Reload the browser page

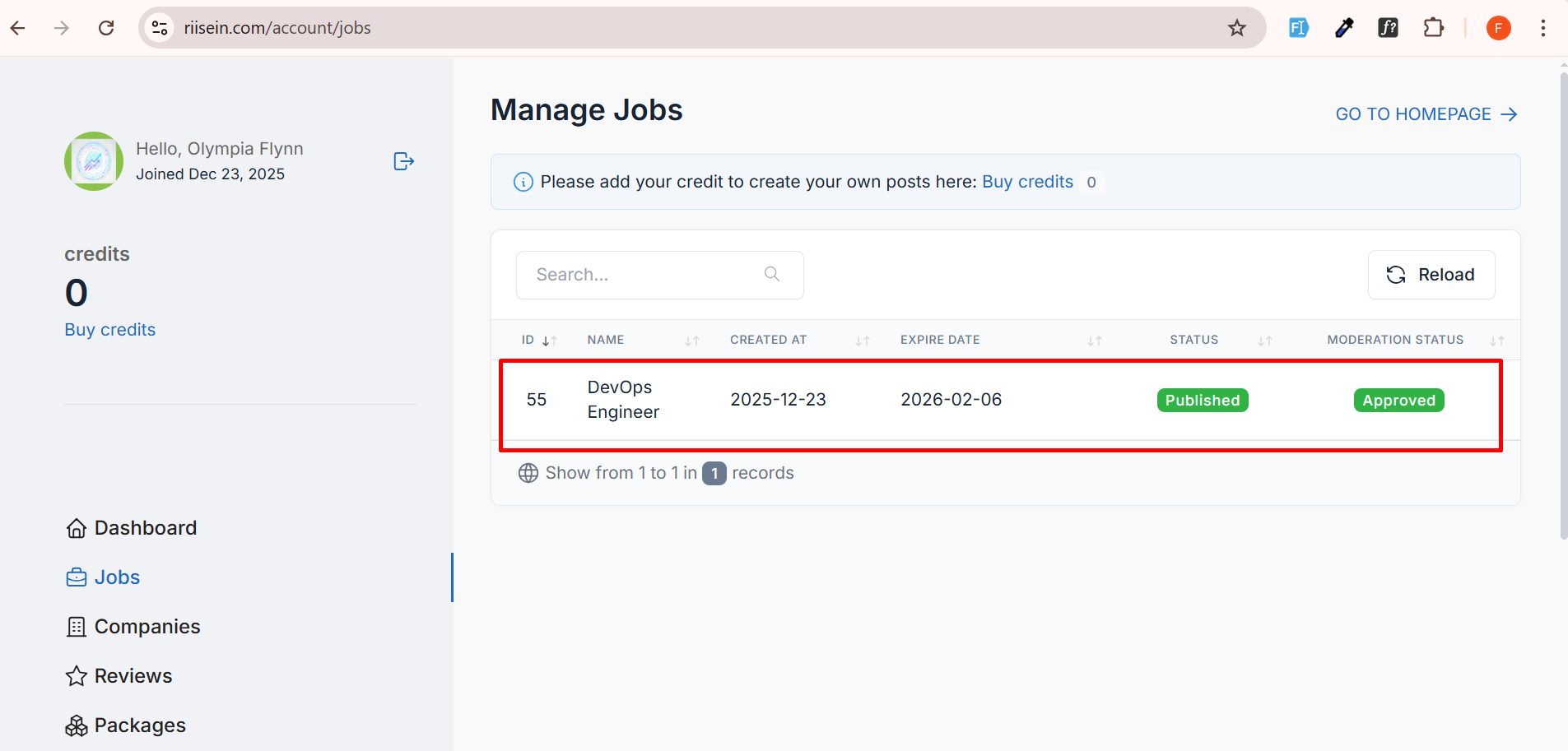(x=106, y=28)
